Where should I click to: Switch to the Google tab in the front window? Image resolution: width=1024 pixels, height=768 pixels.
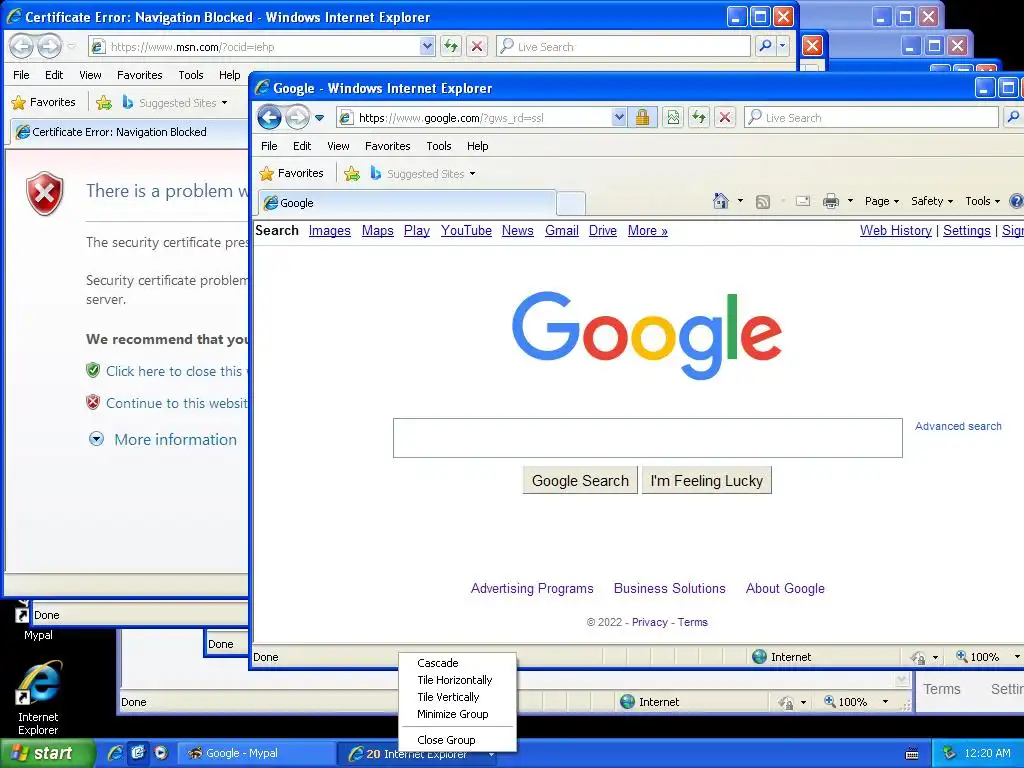pos(408,203)
